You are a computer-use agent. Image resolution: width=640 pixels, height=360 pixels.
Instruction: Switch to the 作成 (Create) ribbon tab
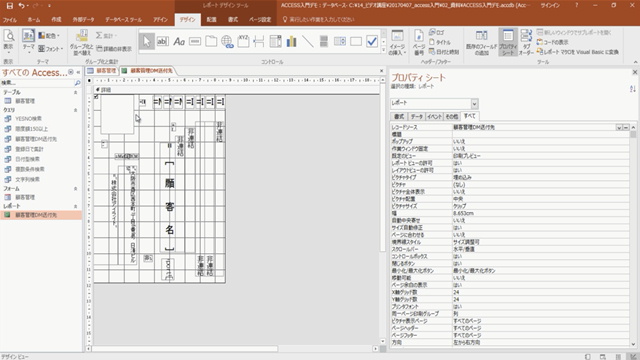coord(56,20)
